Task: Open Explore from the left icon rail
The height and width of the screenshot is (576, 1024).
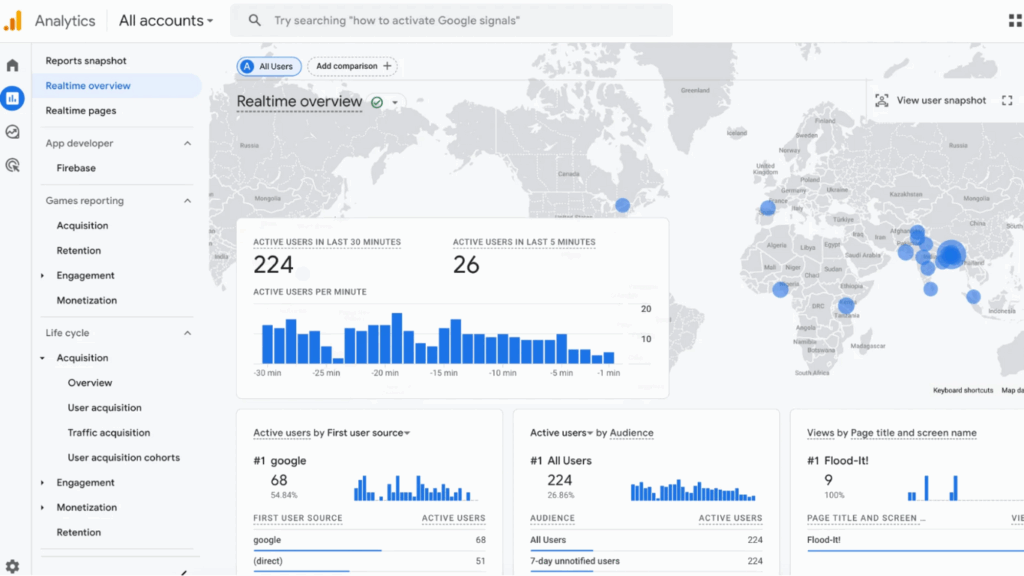Action: click(x=11, y=131)
